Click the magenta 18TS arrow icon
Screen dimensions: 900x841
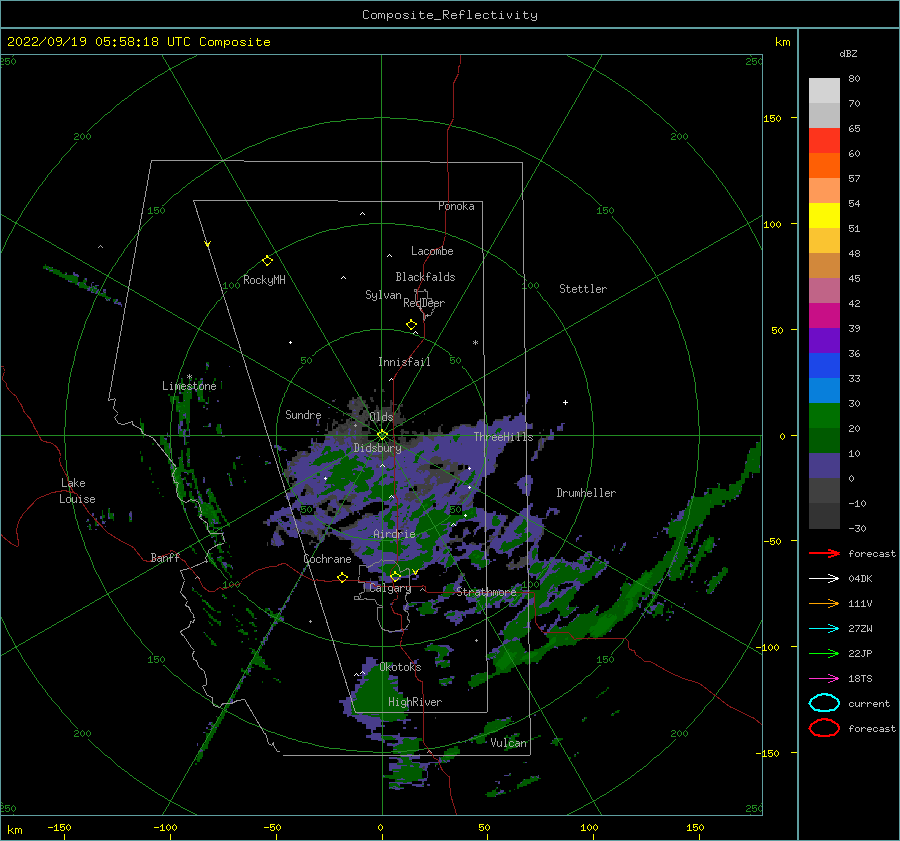pos(824,679)
